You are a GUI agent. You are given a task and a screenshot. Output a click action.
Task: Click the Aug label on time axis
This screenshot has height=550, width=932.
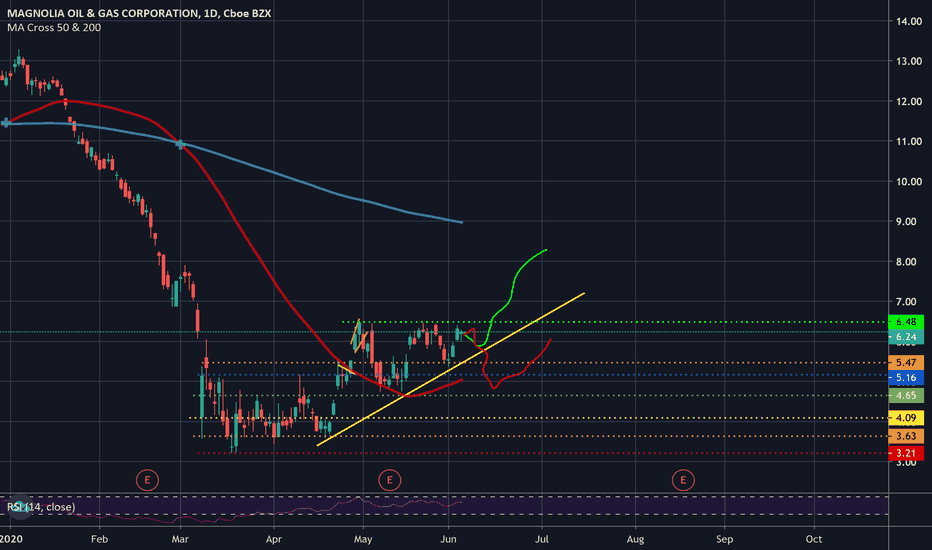click(635, 539)
